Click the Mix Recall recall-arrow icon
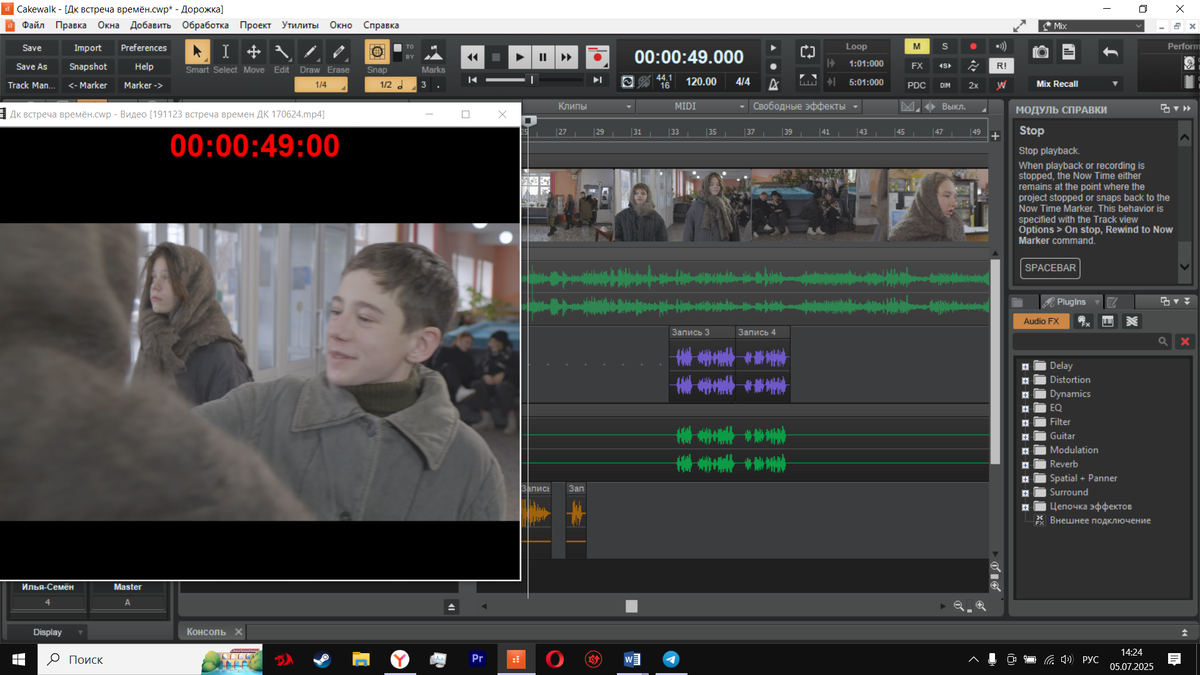 click(x=1110, y=52)
